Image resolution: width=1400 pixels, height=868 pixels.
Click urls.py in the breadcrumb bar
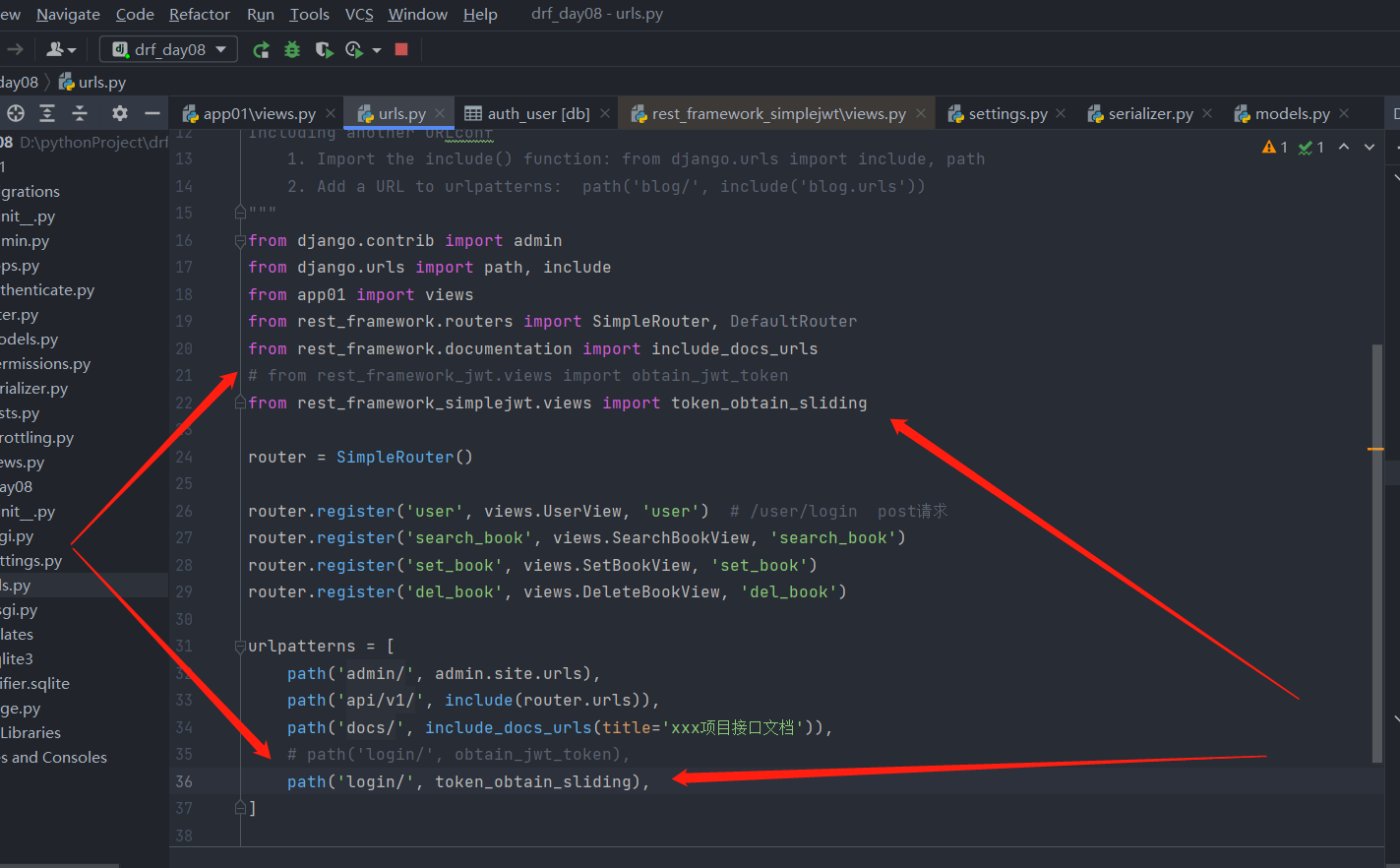pyautogui.click(x=92, y=82)
